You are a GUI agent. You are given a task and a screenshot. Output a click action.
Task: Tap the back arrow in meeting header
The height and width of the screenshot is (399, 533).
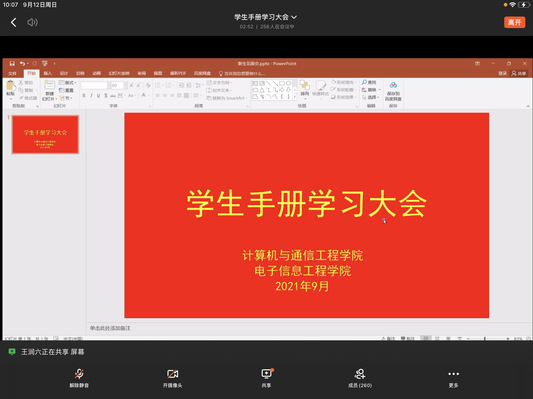click(x=14, y=22)
